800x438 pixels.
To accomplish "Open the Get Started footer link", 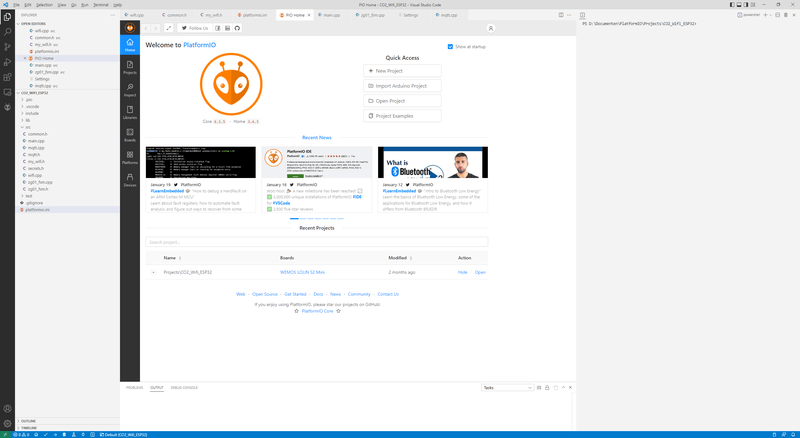I will coord(295,294).
